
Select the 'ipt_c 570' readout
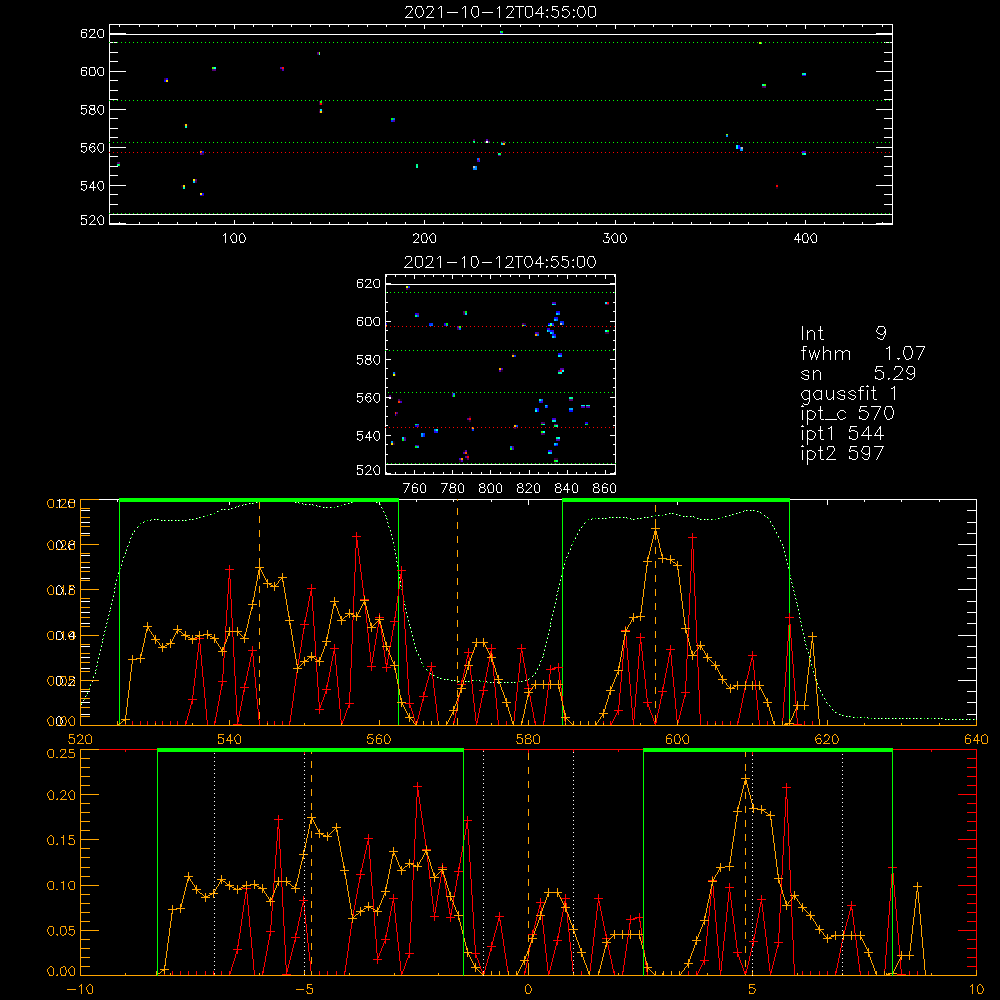[848, 414]
